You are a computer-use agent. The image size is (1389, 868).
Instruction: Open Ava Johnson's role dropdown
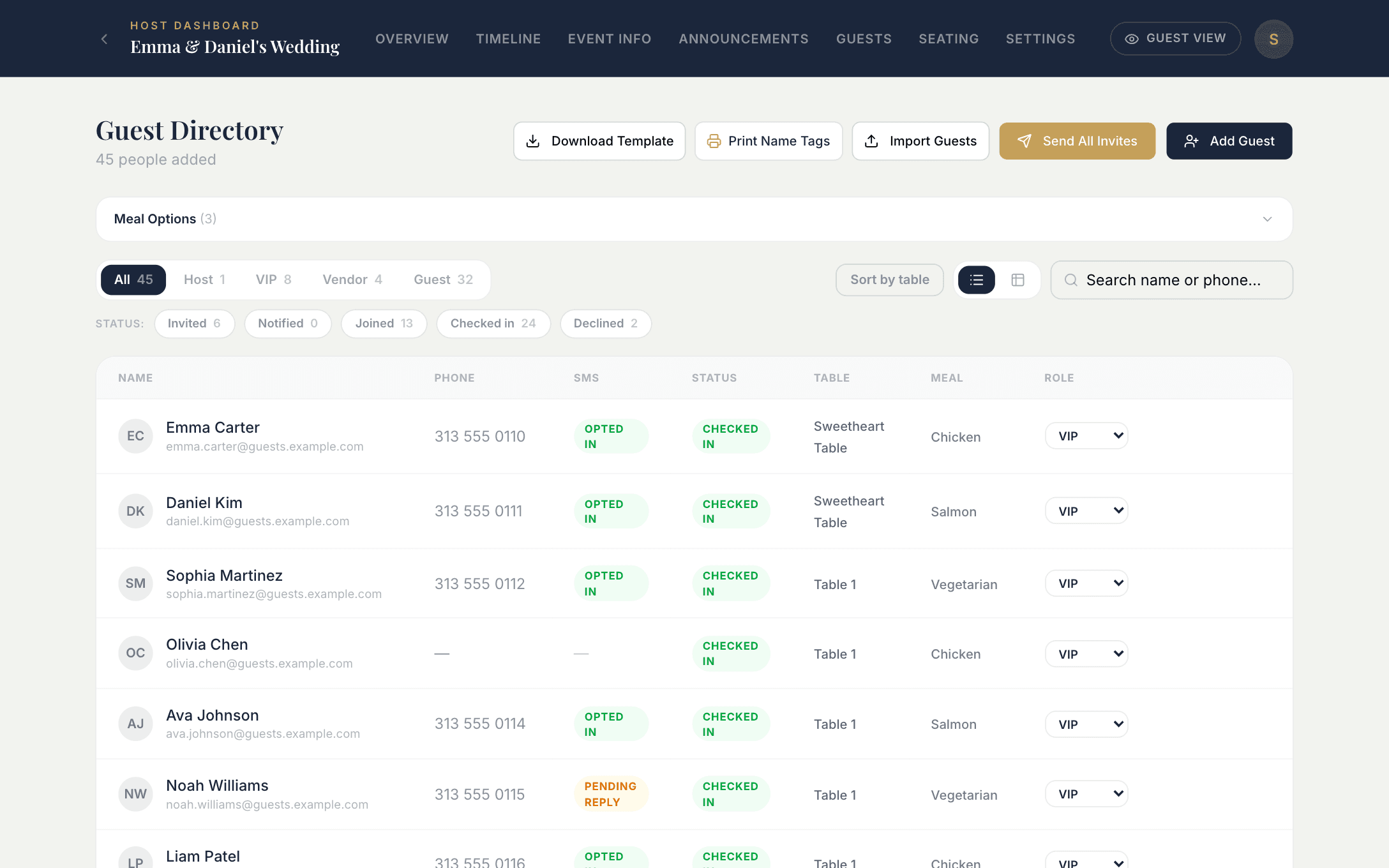click(x=1086, y=724)
